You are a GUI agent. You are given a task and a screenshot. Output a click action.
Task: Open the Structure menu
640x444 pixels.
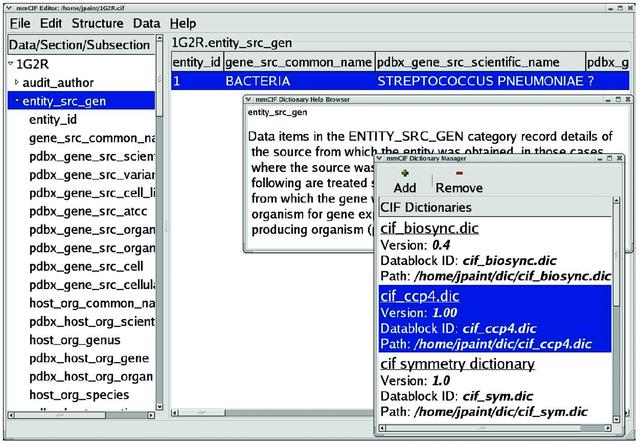[97, 24]
